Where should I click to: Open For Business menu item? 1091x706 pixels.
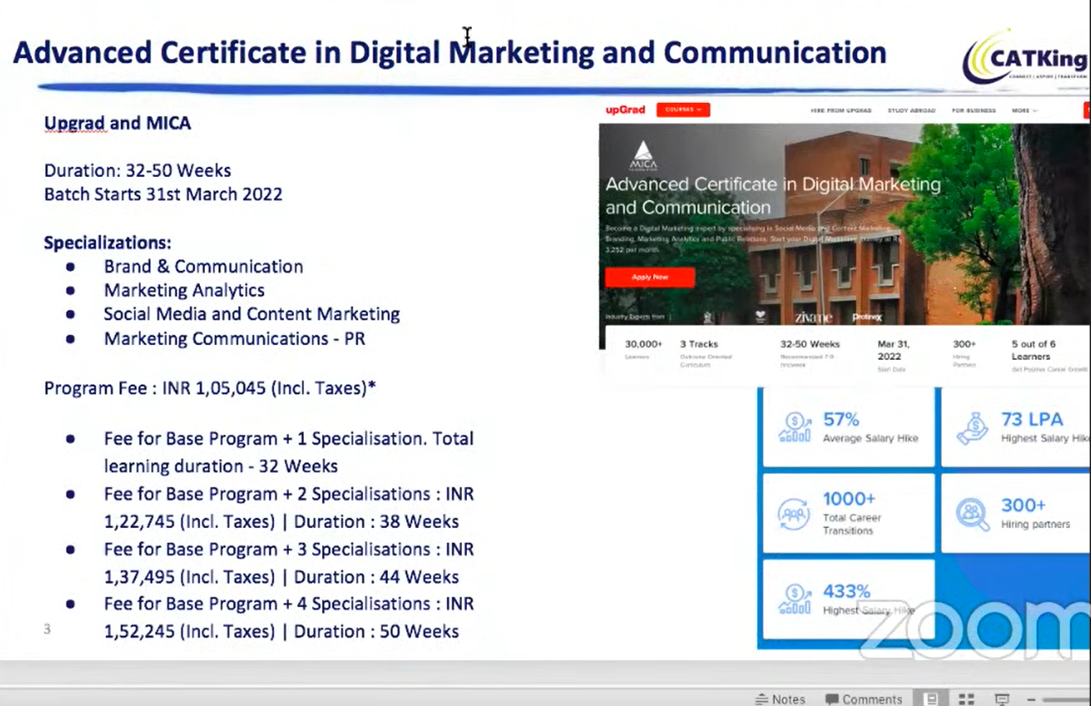tap(973, 111)
